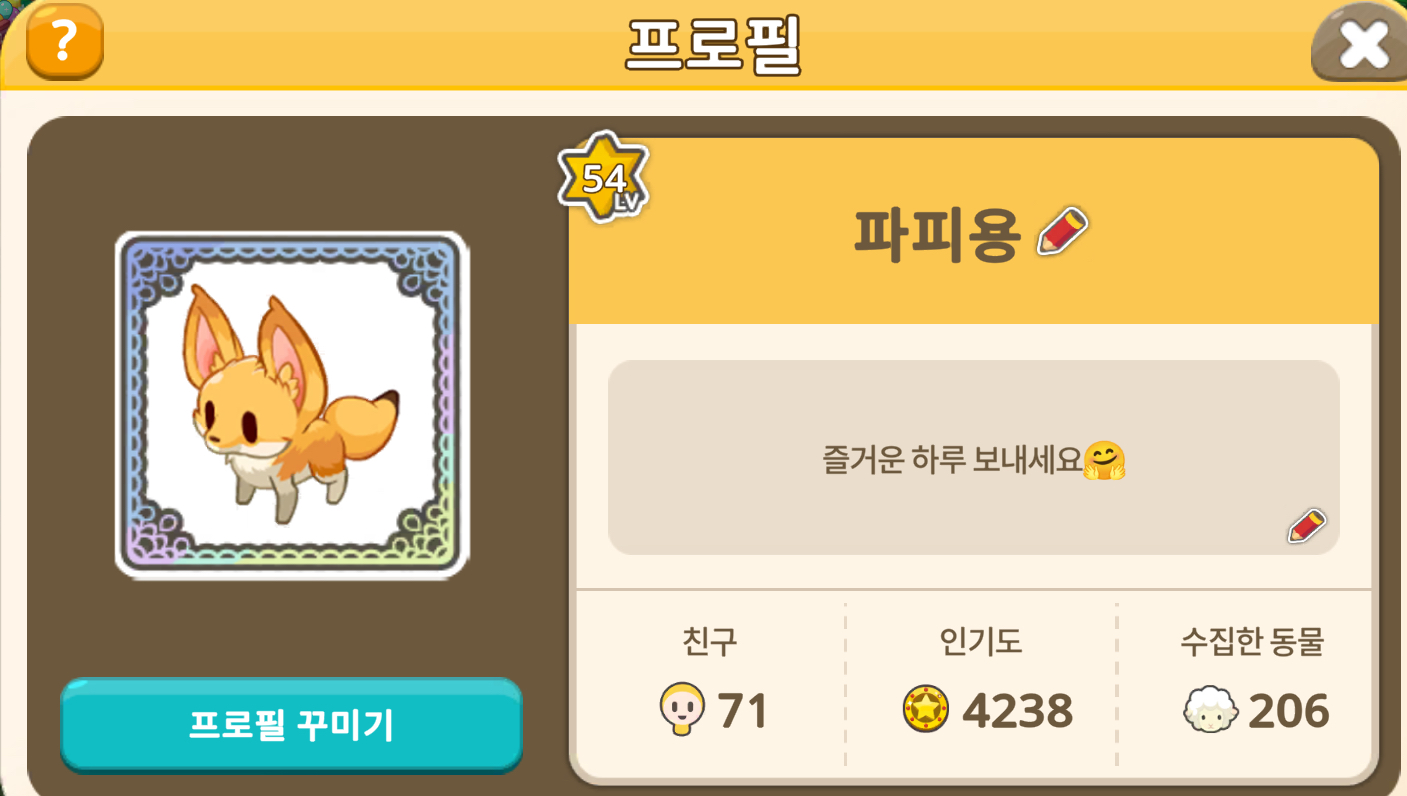This screenshot has height=796, width=1407.
Task: Edit nickname with pencil icon beside 파피용
Action: pos(1063,231)
